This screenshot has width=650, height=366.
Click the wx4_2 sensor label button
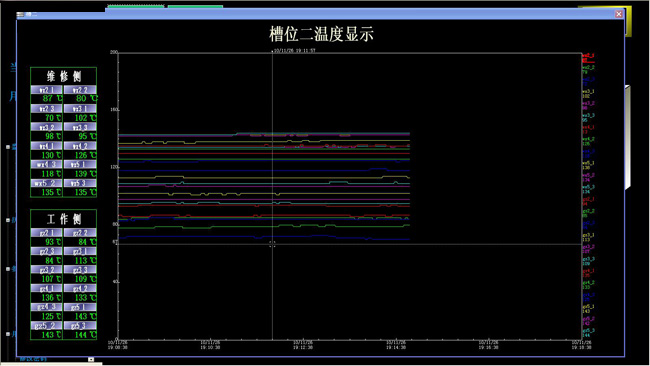click(80, 146)
